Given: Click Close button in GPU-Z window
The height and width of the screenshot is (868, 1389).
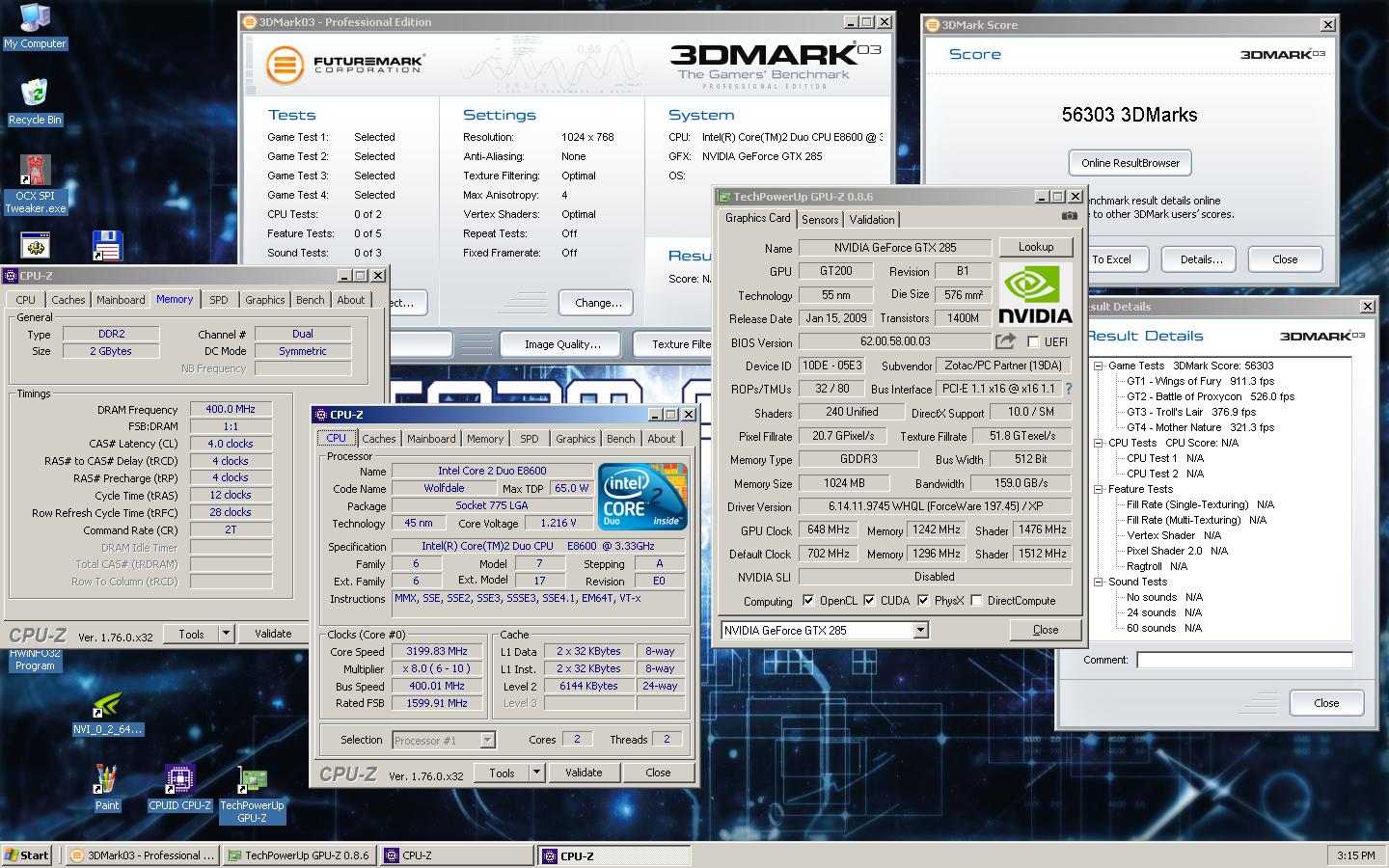Looking at the screenshot, I should 1046,630.
